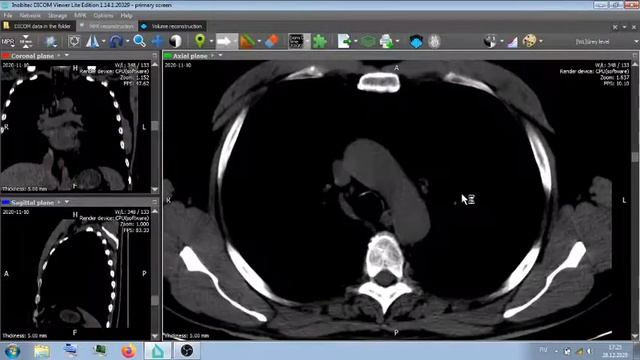Click the green 3D cube icon
Viewport: 640px width, 360px height.
click(x=368, y=41)
